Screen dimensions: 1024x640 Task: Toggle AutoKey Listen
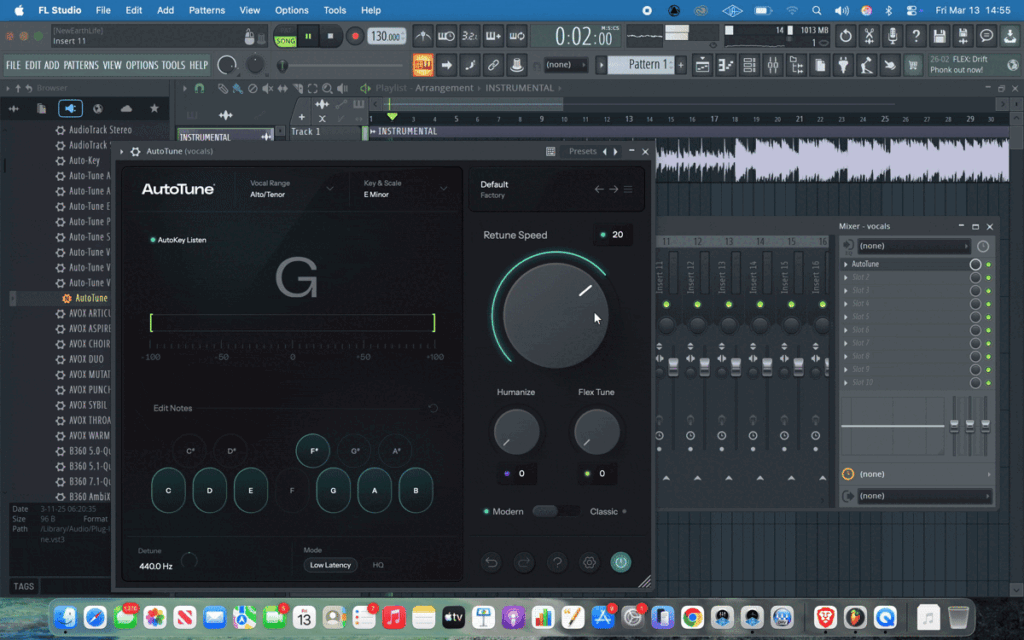click(x=178, y=240)
